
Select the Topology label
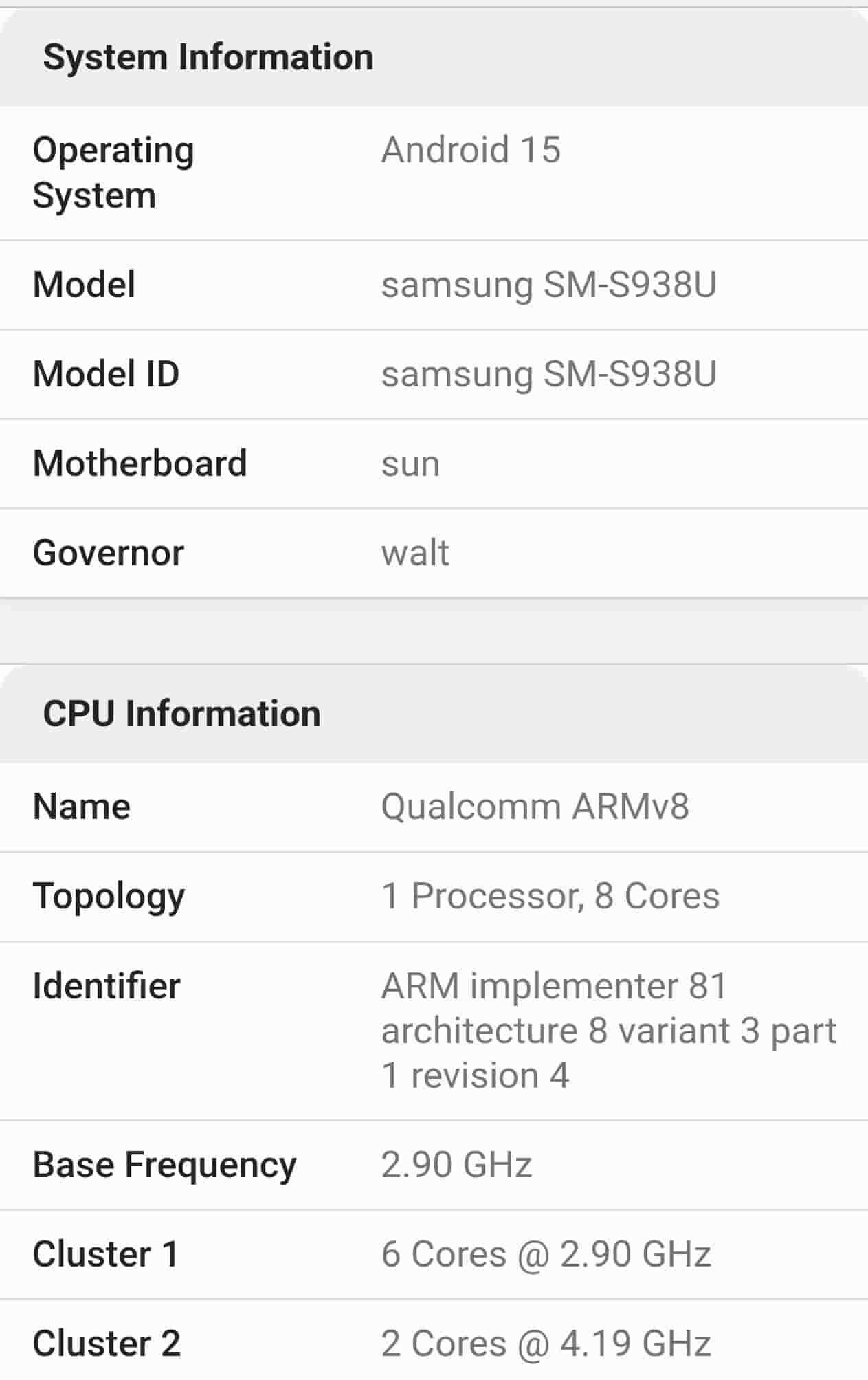(109, 897)
